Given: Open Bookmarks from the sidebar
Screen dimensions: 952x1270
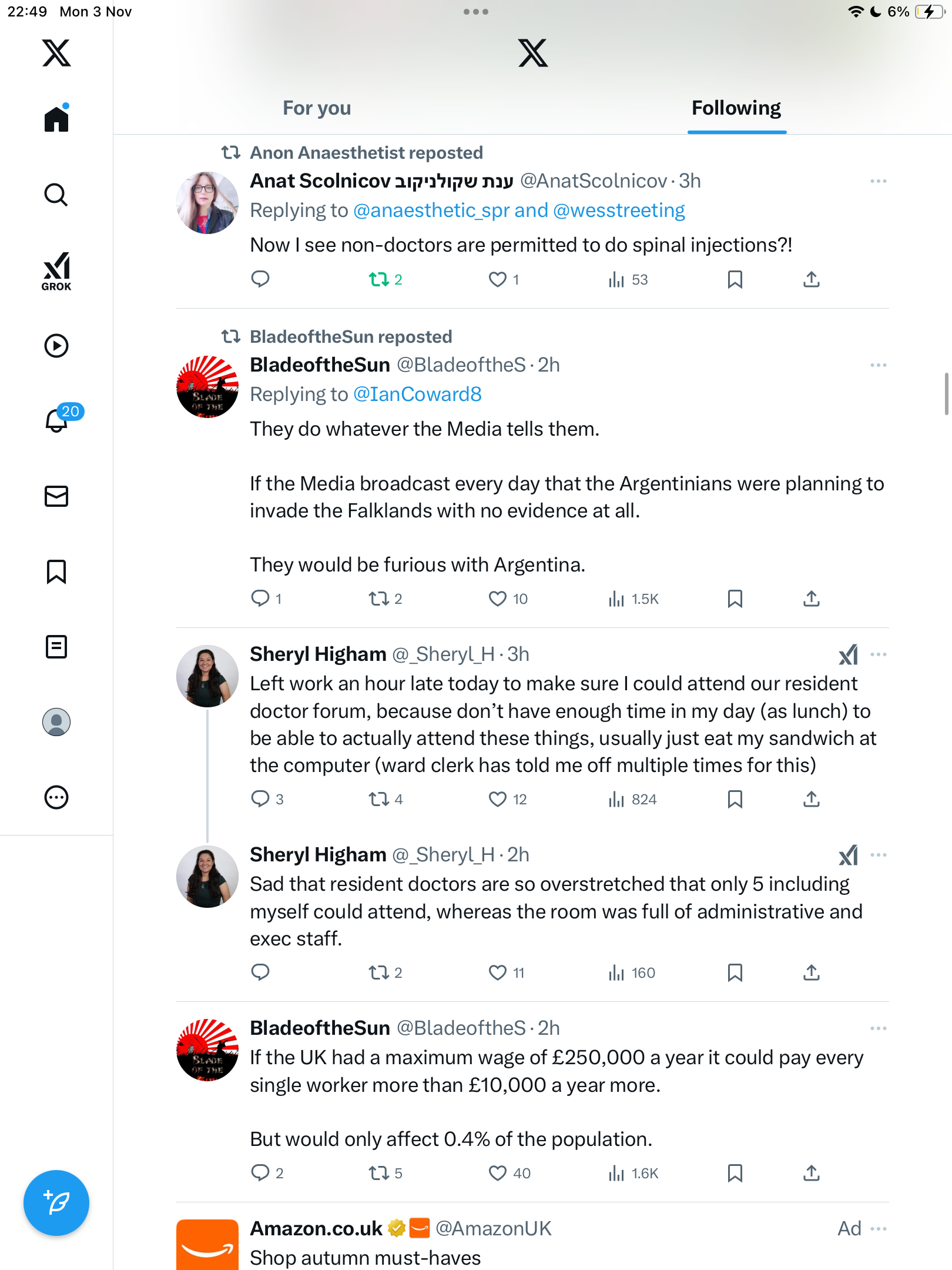Looking at the screenshot, I should (x=56, y=571).
